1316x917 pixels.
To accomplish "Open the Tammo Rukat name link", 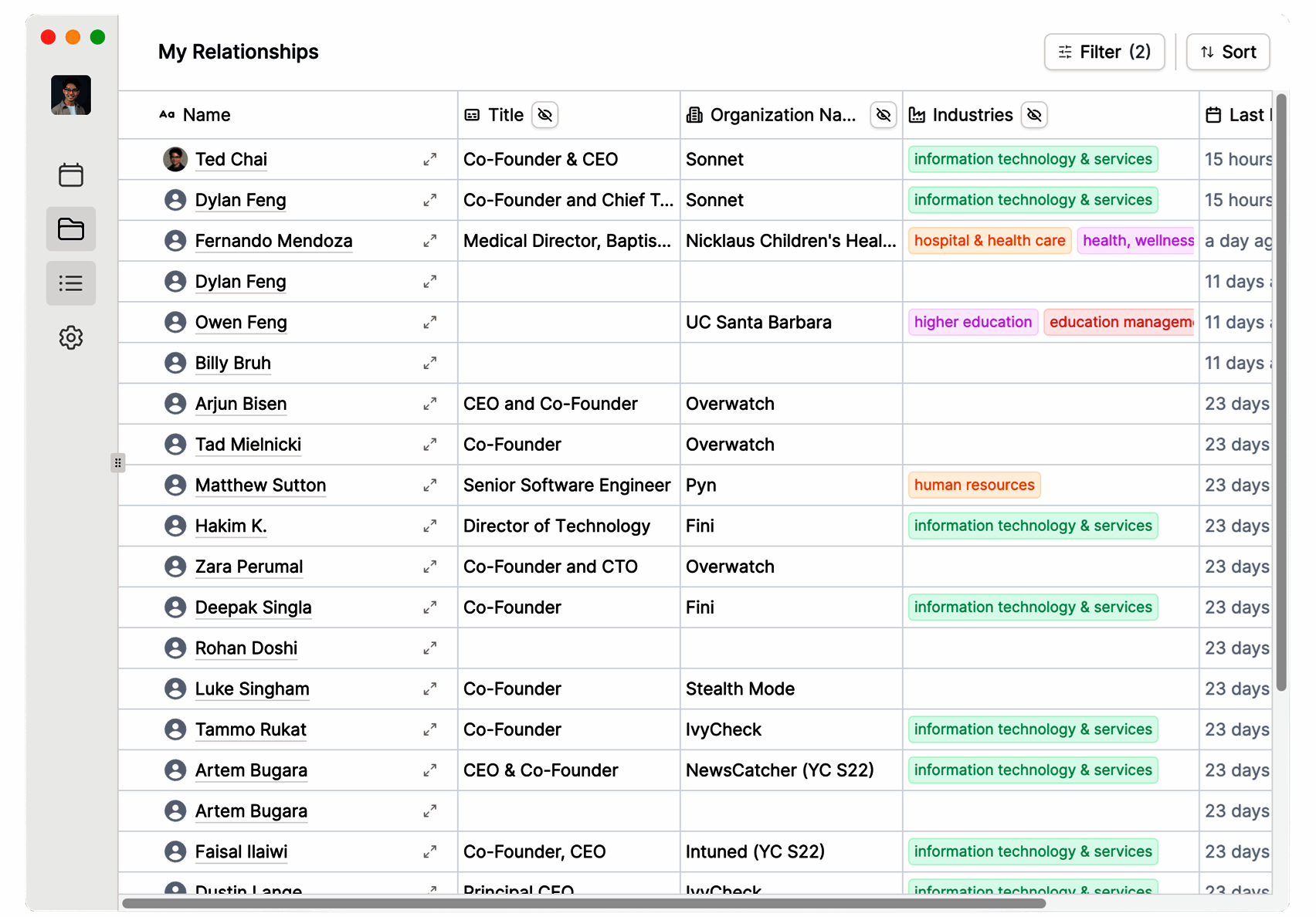I will [251, 729].
